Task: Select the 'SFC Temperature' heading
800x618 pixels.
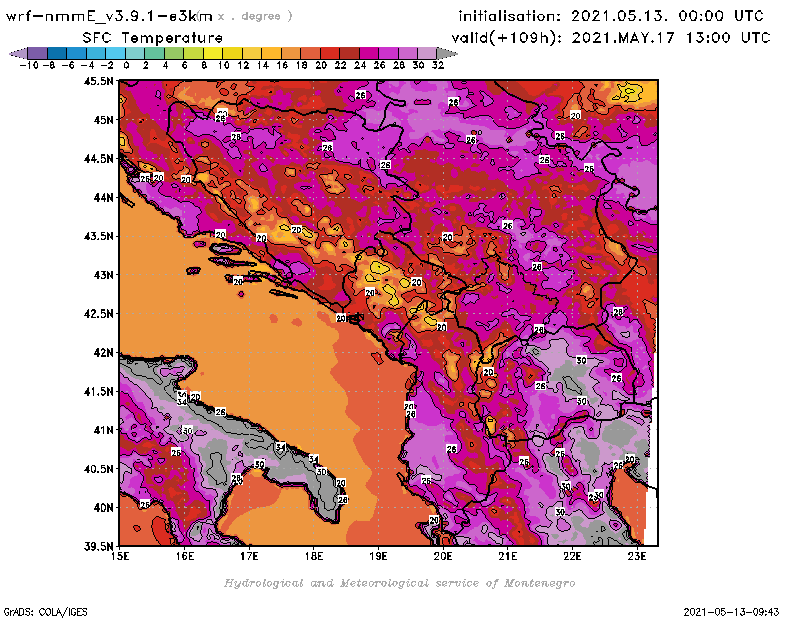Action: pos(153,38)
